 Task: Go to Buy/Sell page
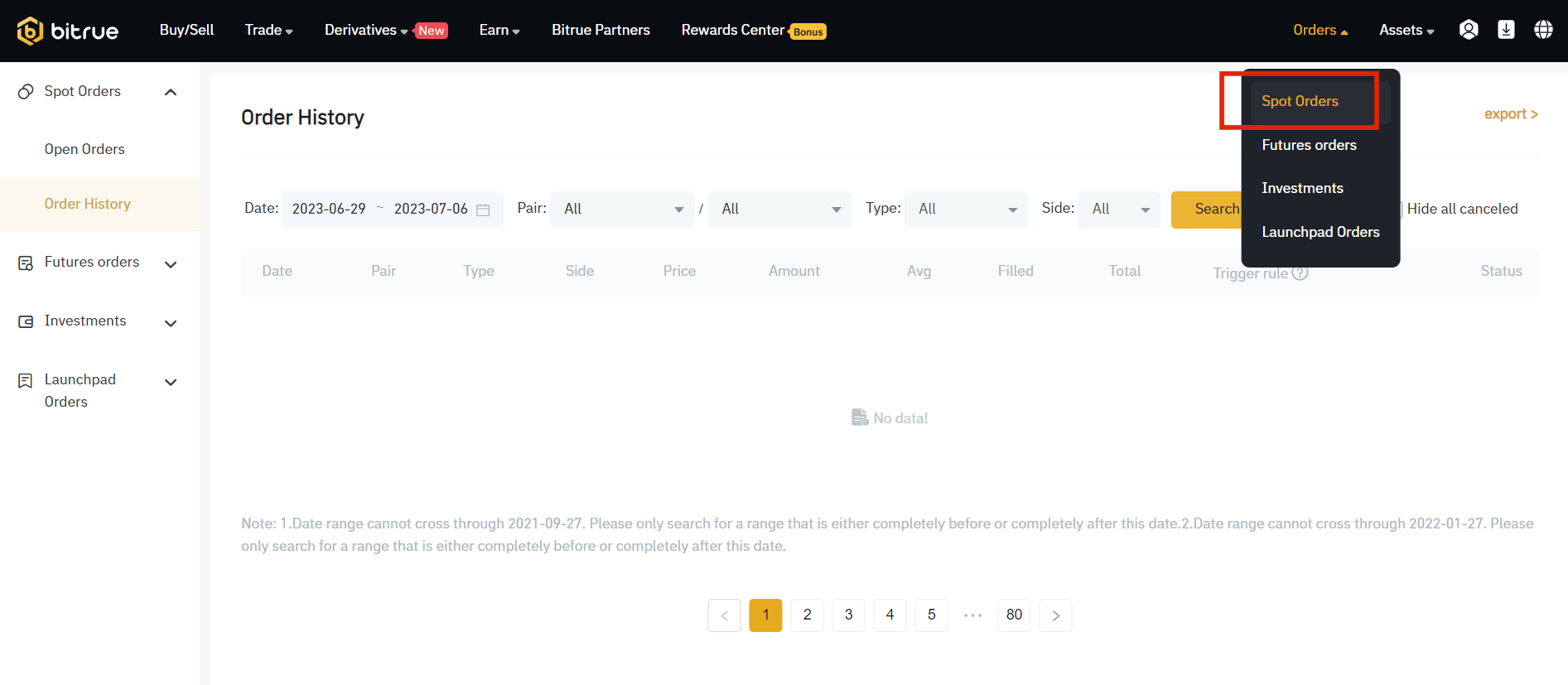click(186, 30)
